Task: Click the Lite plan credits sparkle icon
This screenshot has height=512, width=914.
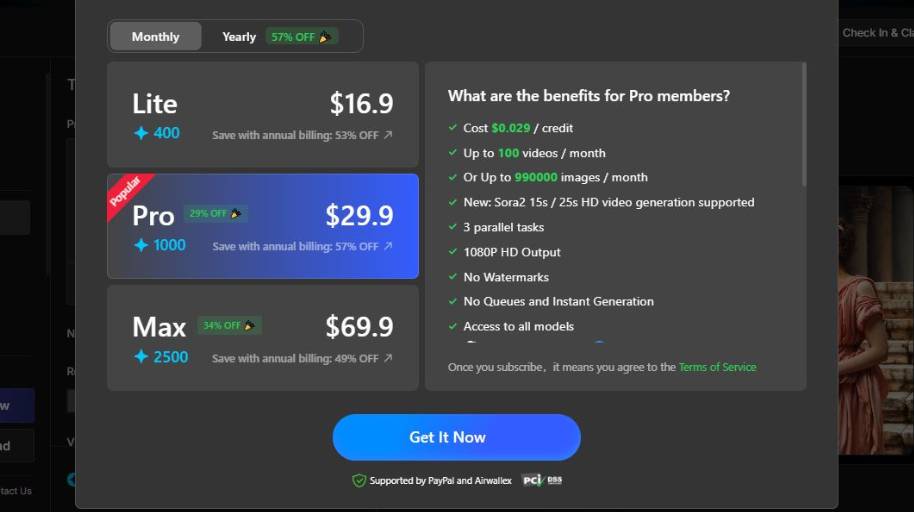Action: pos(141,133)
